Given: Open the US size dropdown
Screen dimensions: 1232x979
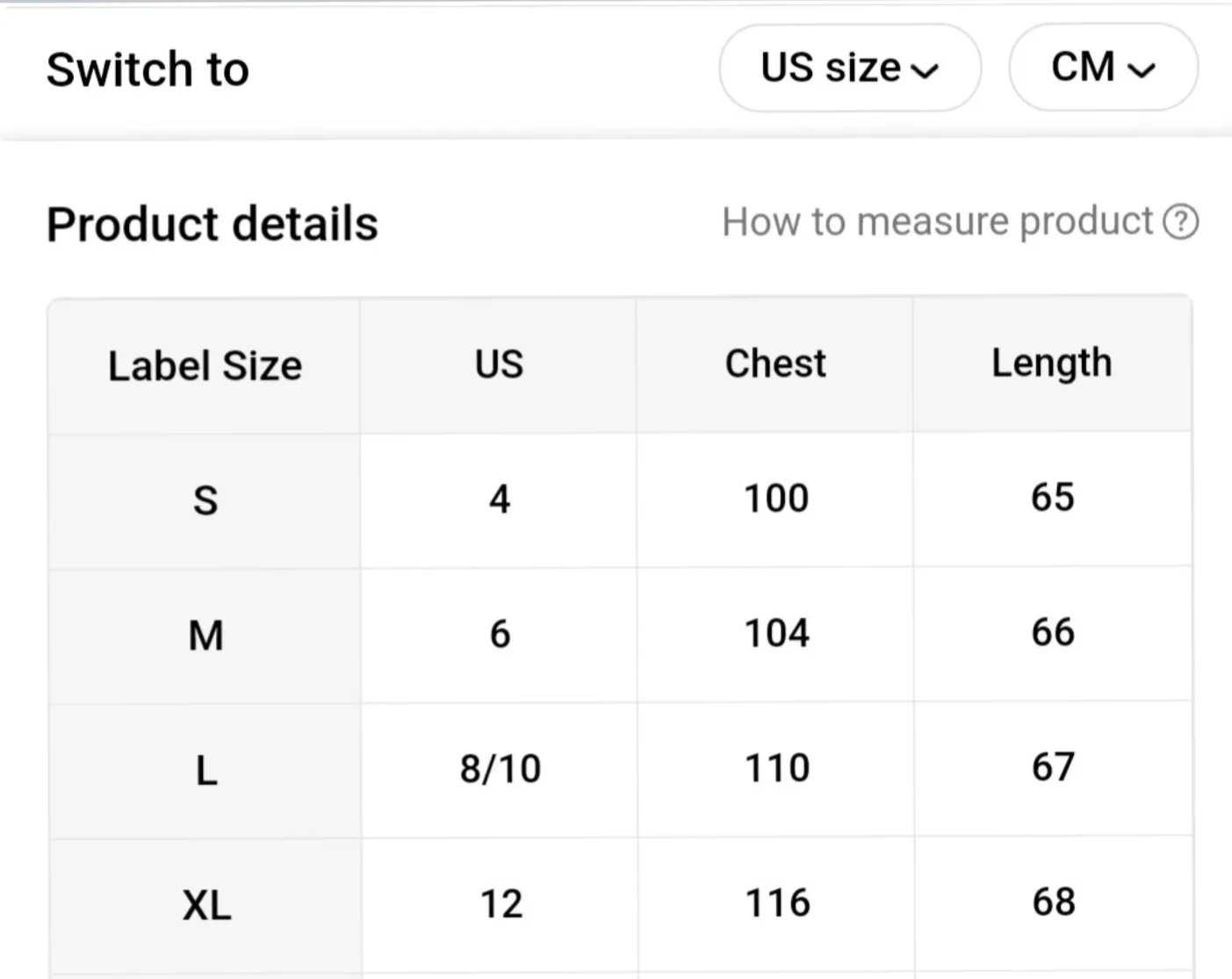Looking at the screenshot, I should (849, 68).
